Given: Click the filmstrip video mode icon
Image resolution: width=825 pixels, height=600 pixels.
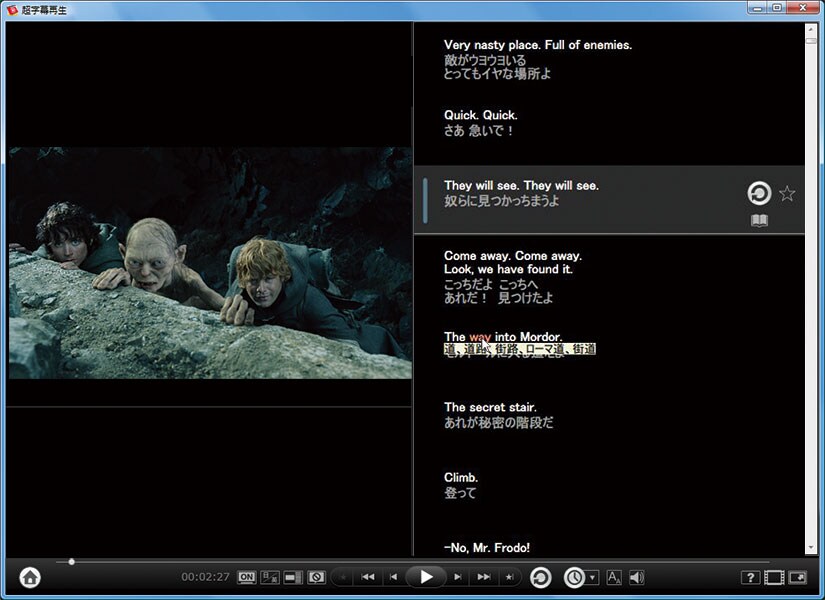Looking at the screenshot, I should pyautogui.click(x=774, y=577).
